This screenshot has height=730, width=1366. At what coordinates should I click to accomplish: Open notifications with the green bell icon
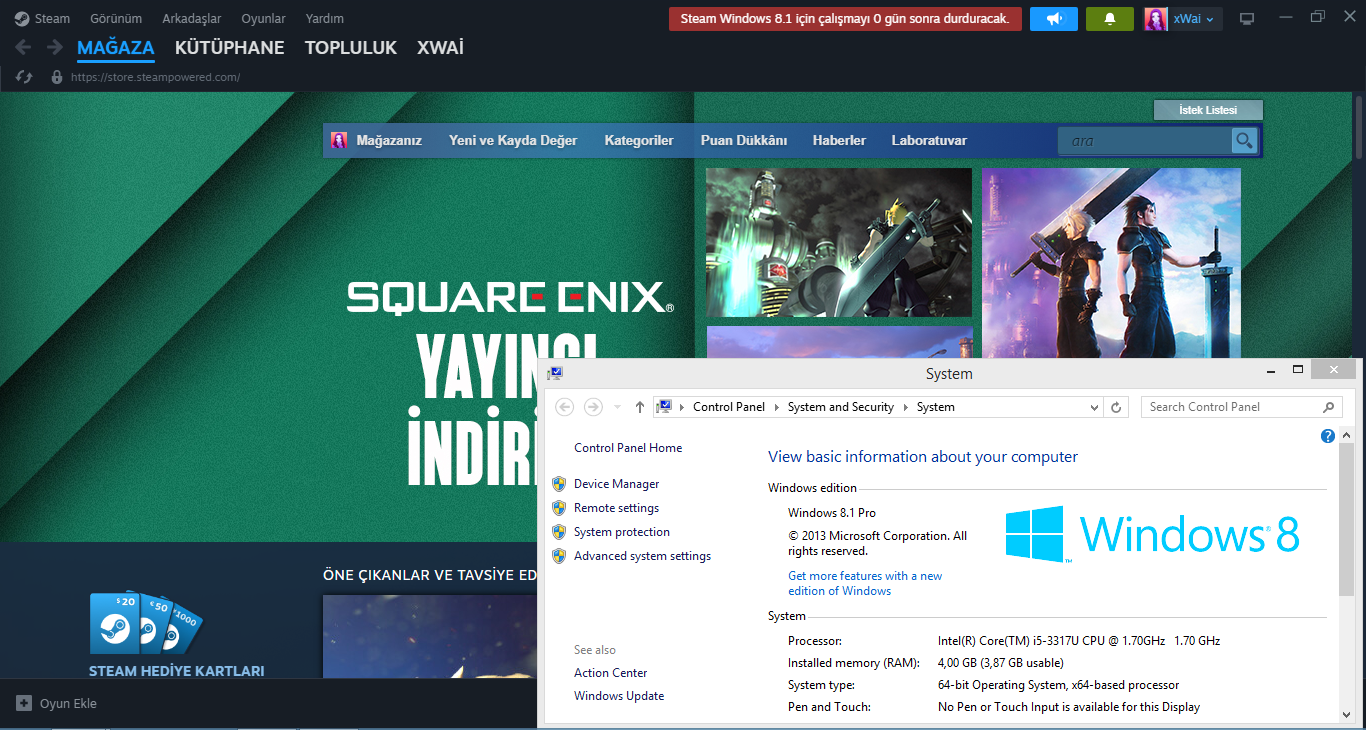pyautogui.click(x=1110, y=19)
